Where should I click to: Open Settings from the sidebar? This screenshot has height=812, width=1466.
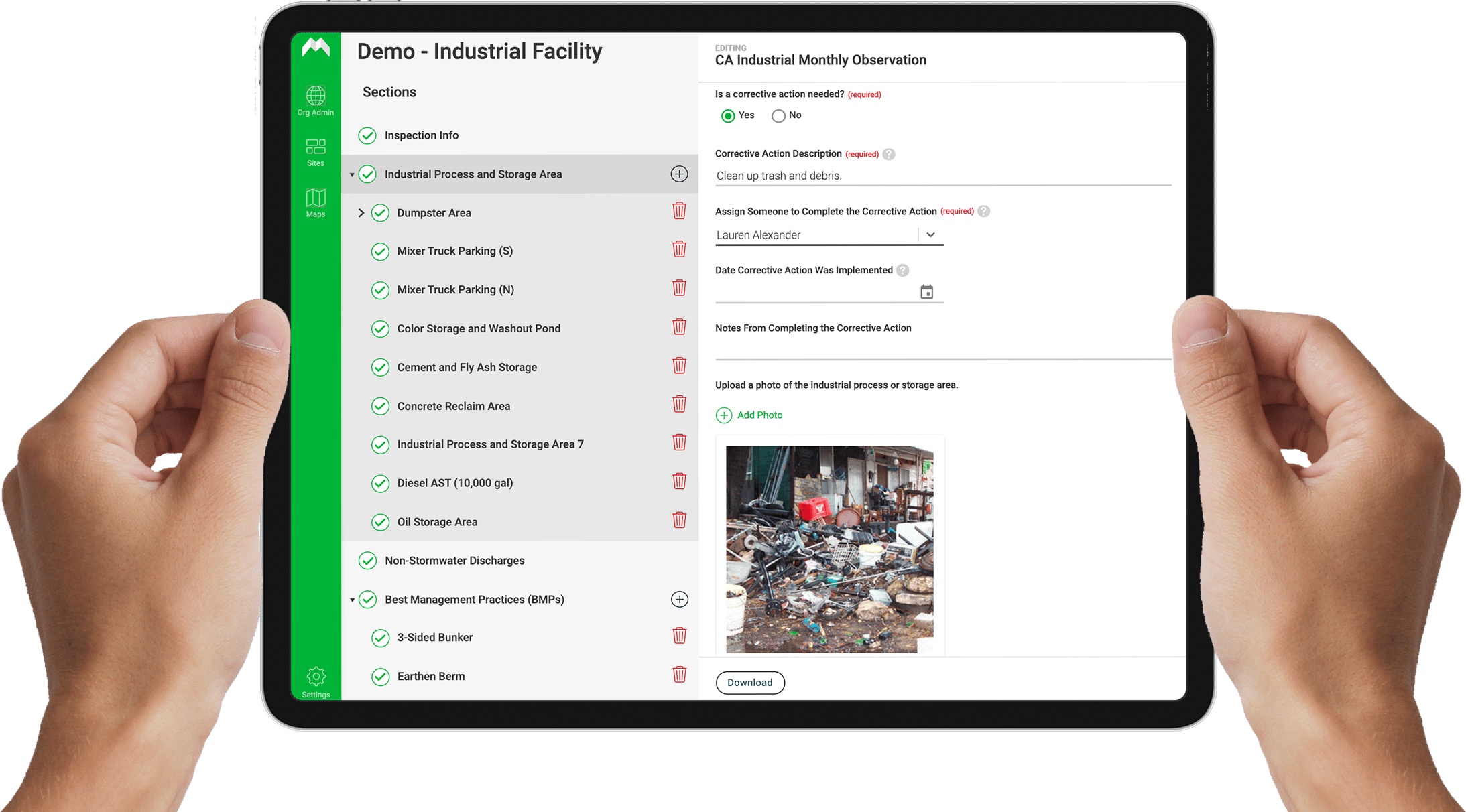[315, 677]
